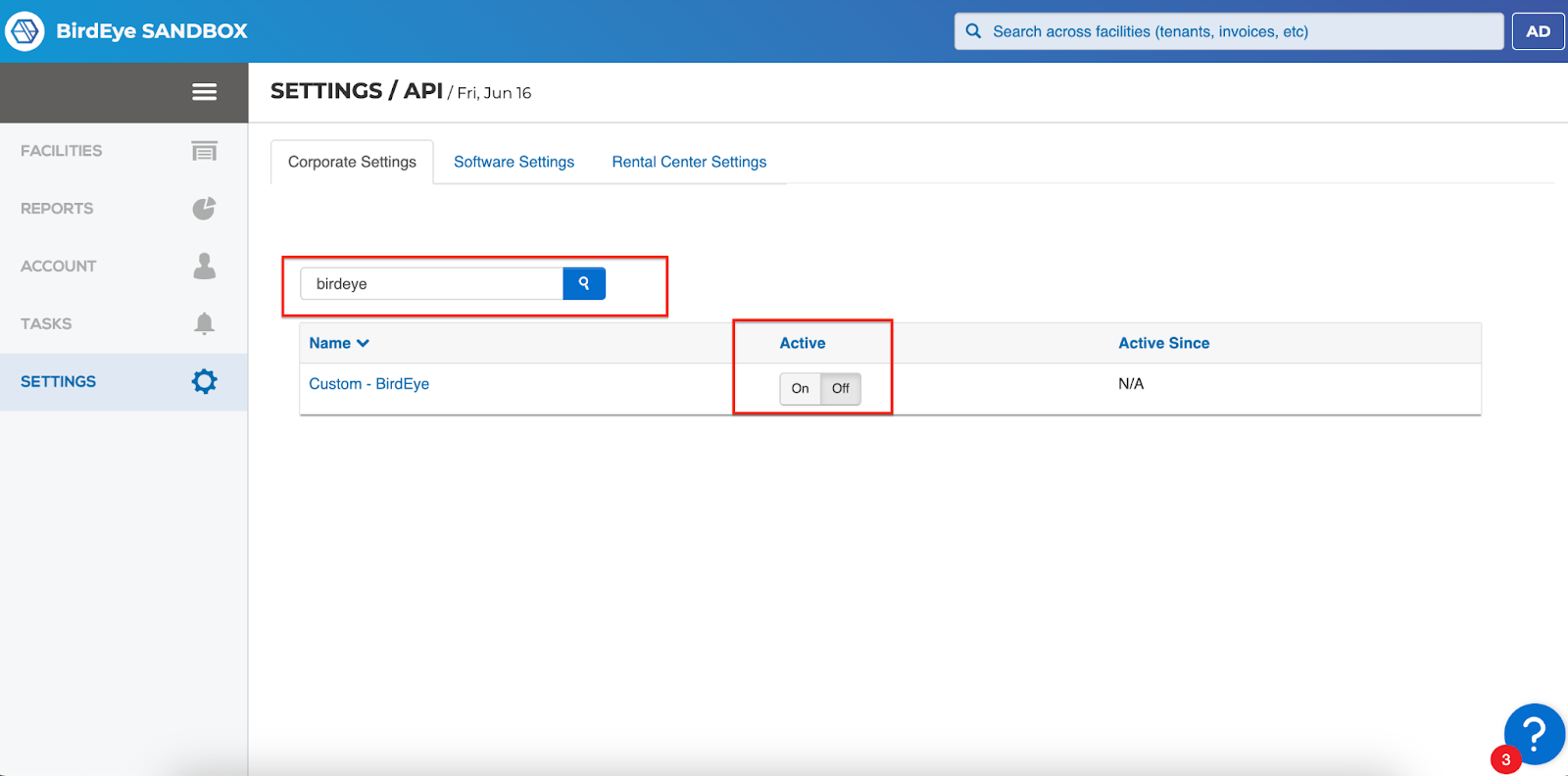This screenshot has width=1568, height=776.
Task: Open the Corporate Settings tab
Action: (x=352, y=162)
